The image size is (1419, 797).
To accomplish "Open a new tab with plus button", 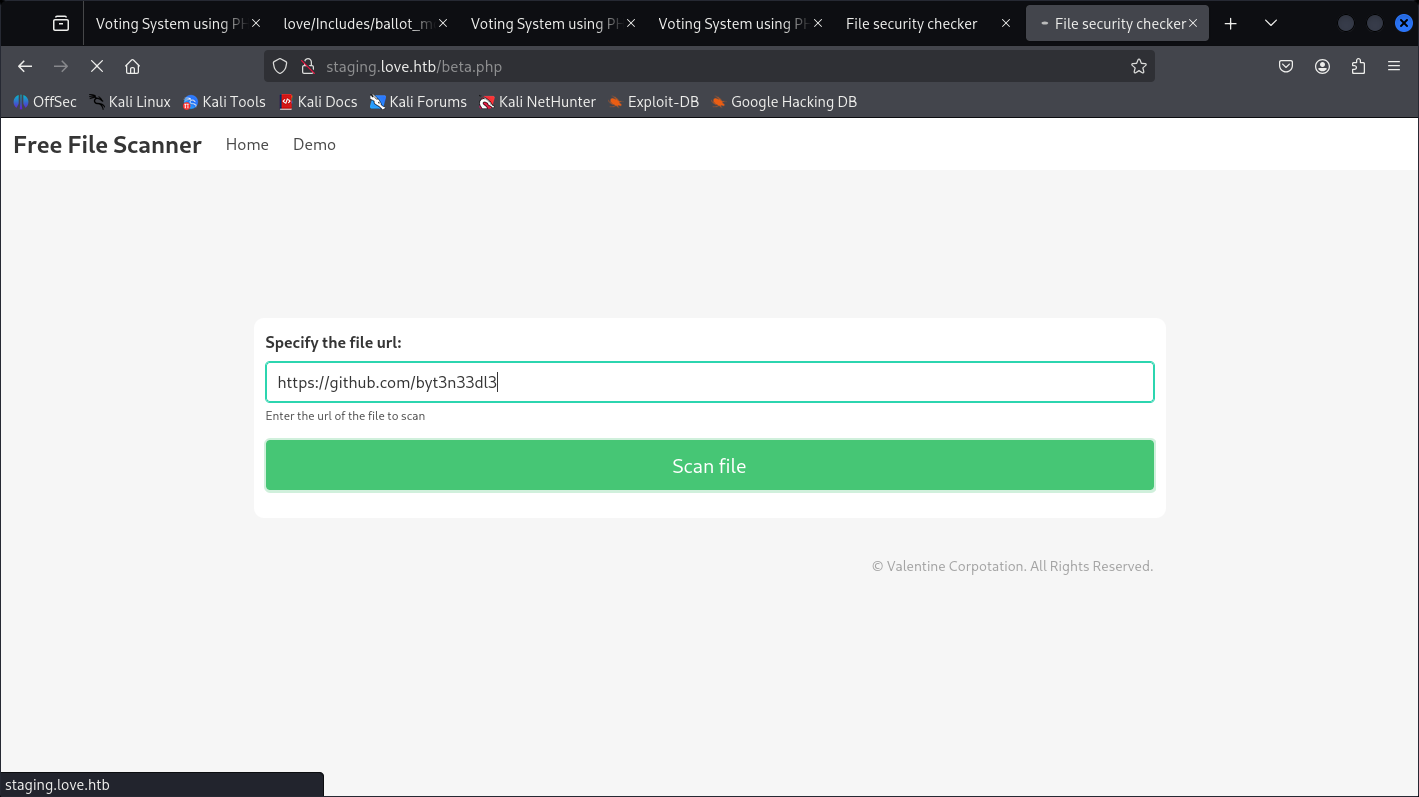I will click(1231, 23).
